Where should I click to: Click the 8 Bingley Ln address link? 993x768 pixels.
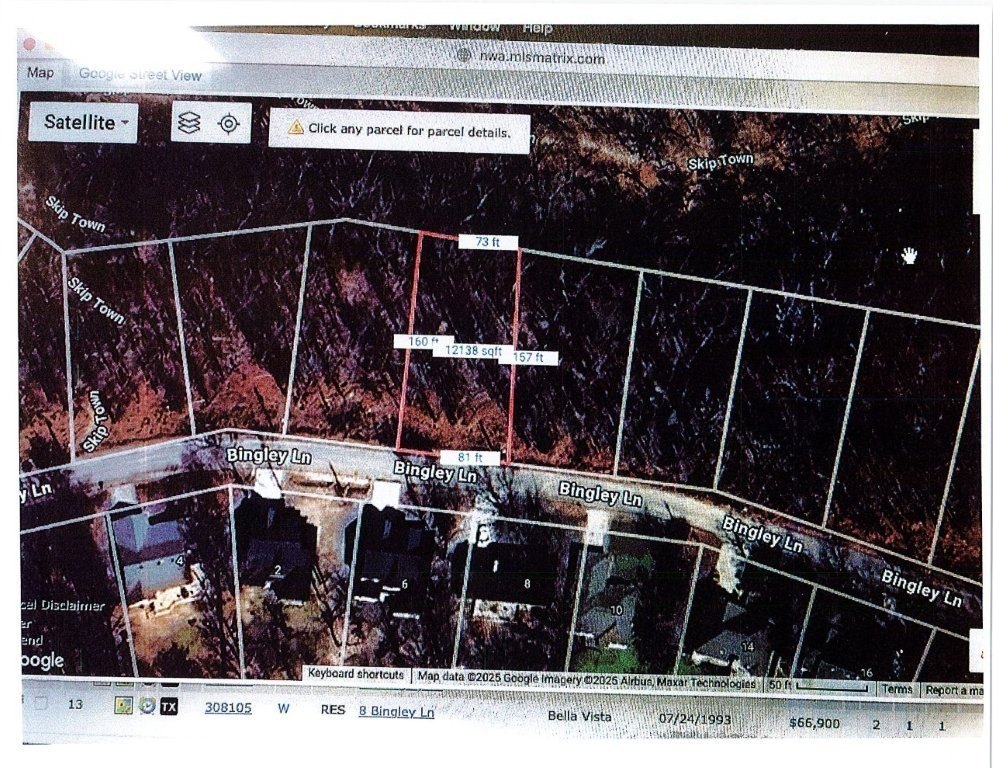pos(395,712)
